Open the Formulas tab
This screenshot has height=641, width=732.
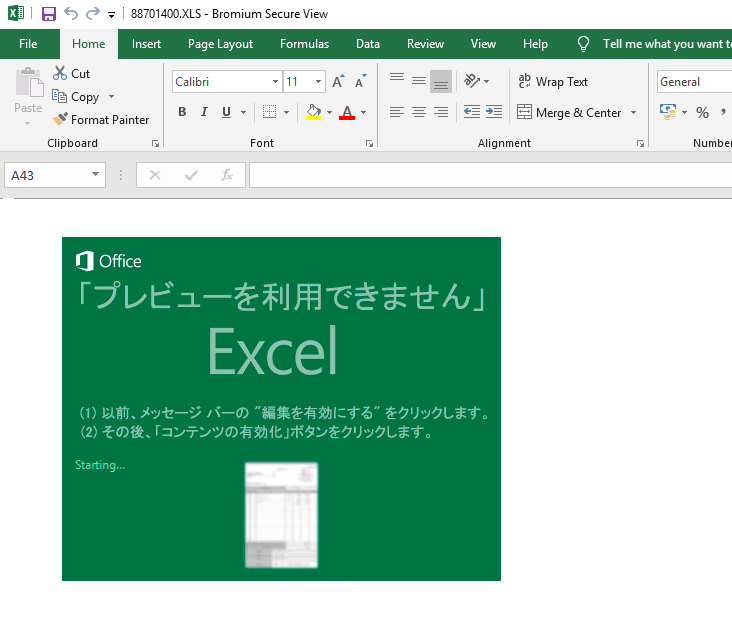coord(304,44)
